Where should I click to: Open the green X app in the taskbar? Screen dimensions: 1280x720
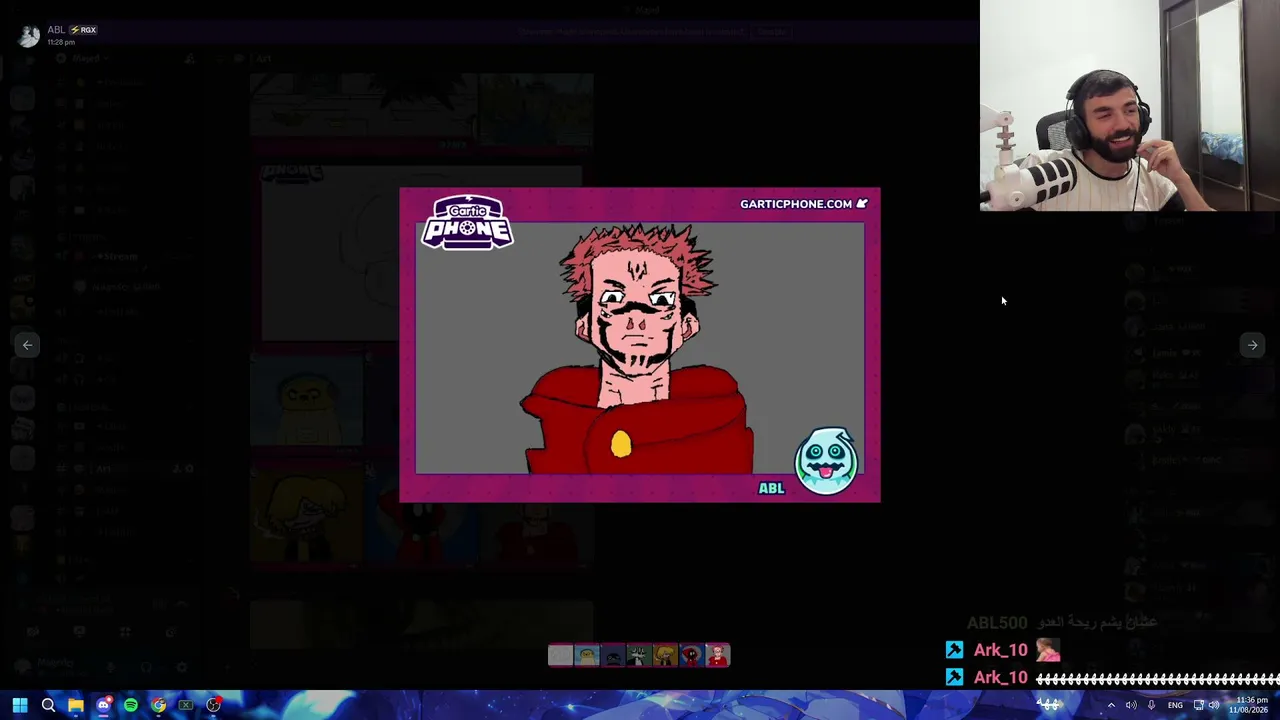pyautogui.click(x=186, y=705)
